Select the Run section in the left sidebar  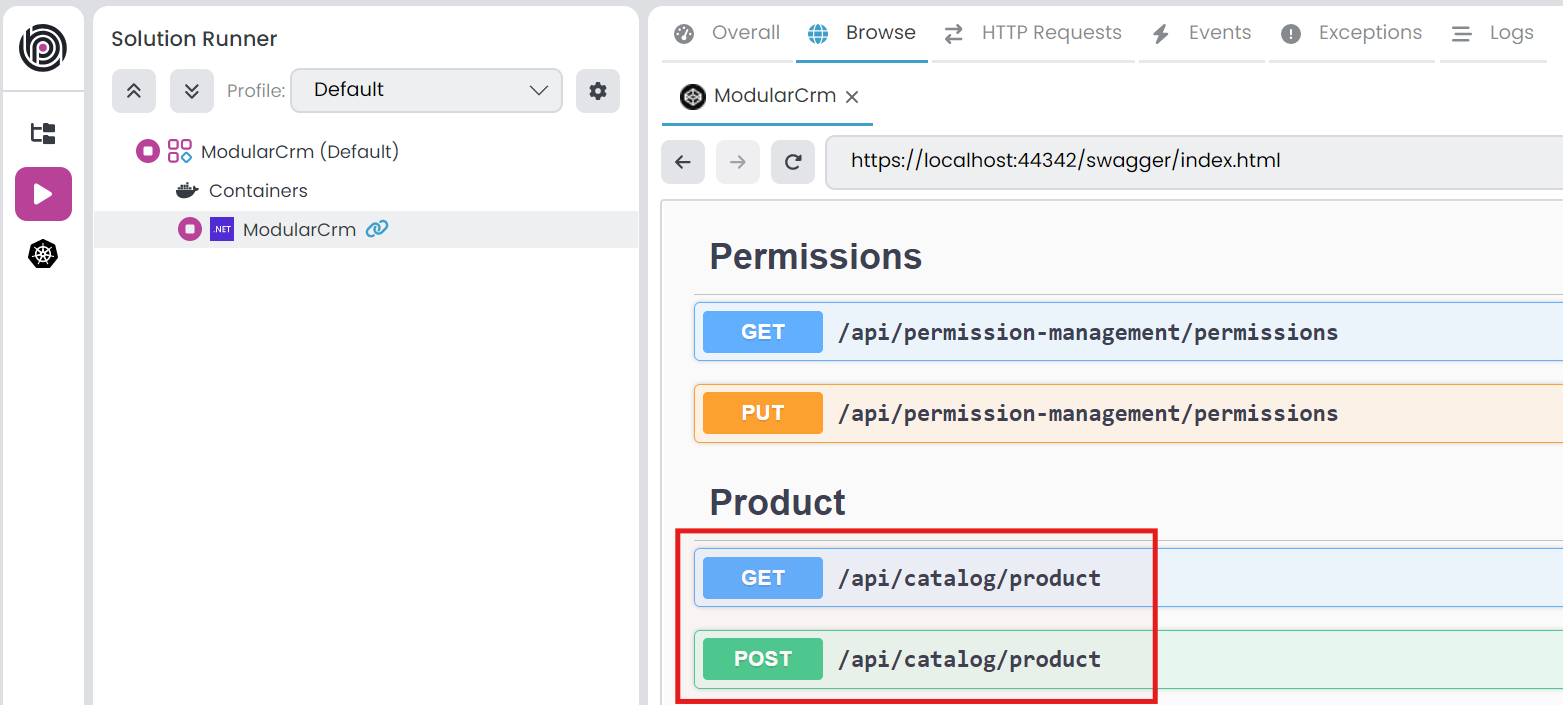click(43, 193)
